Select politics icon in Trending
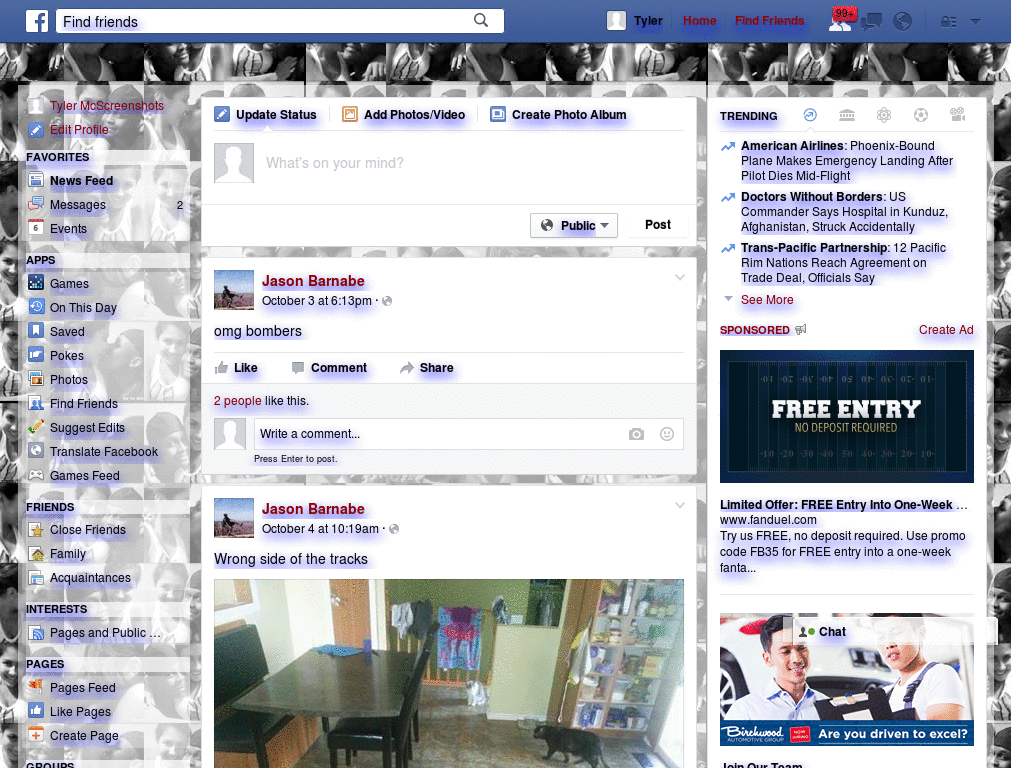1024x768 pixels. tap(847, 116)
